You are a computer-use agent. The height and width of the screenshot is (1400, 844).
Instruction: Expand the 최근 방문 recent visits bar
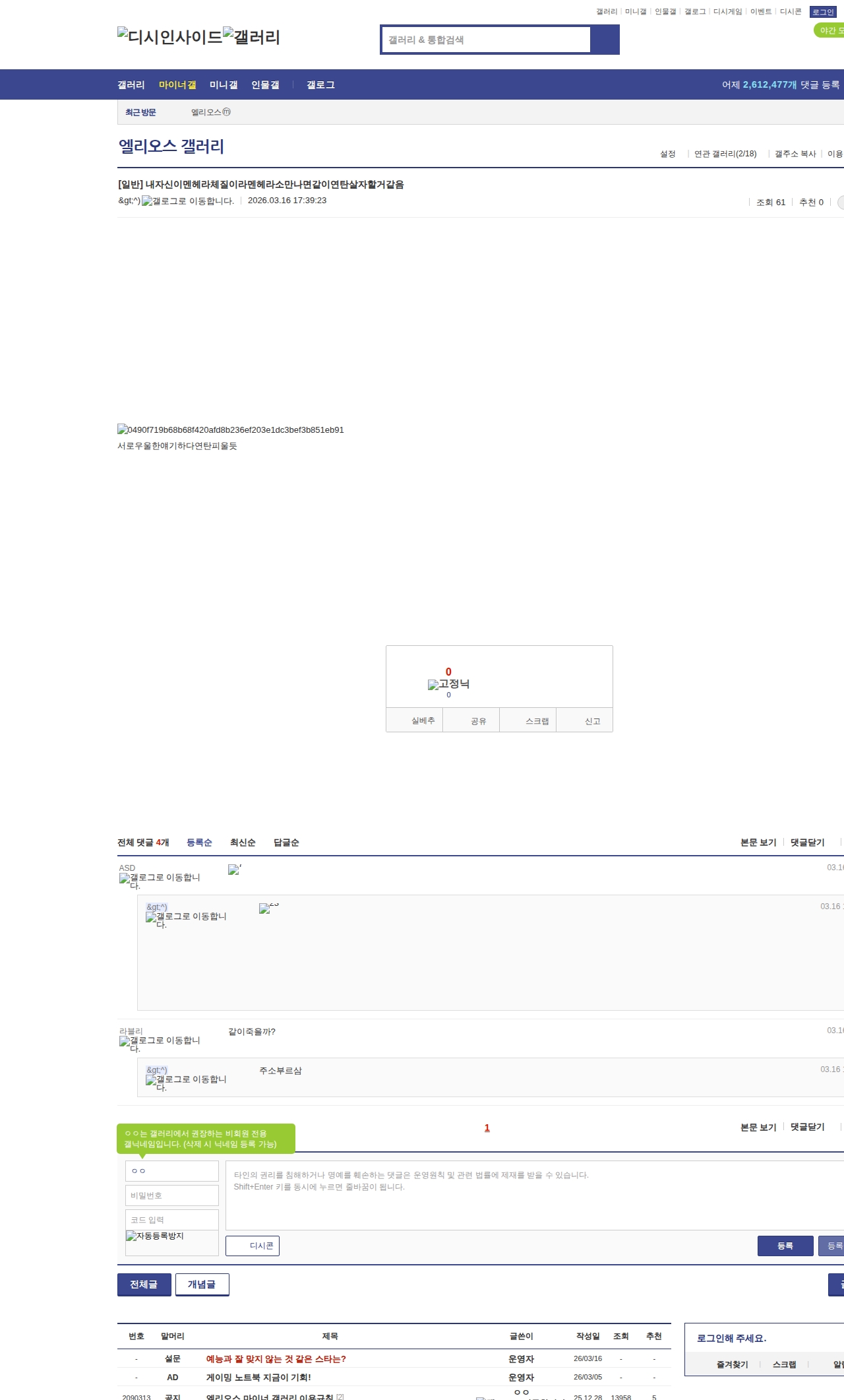tap(140, 113)
